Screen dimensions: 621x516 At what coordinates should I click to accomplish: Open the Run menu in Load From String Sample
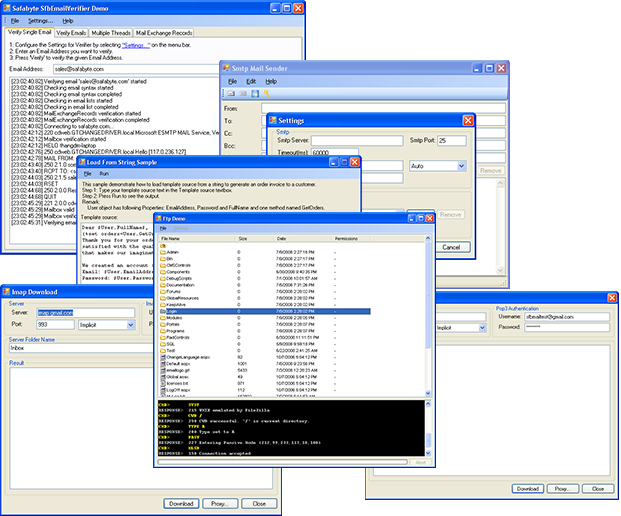(x=104, y=173)
